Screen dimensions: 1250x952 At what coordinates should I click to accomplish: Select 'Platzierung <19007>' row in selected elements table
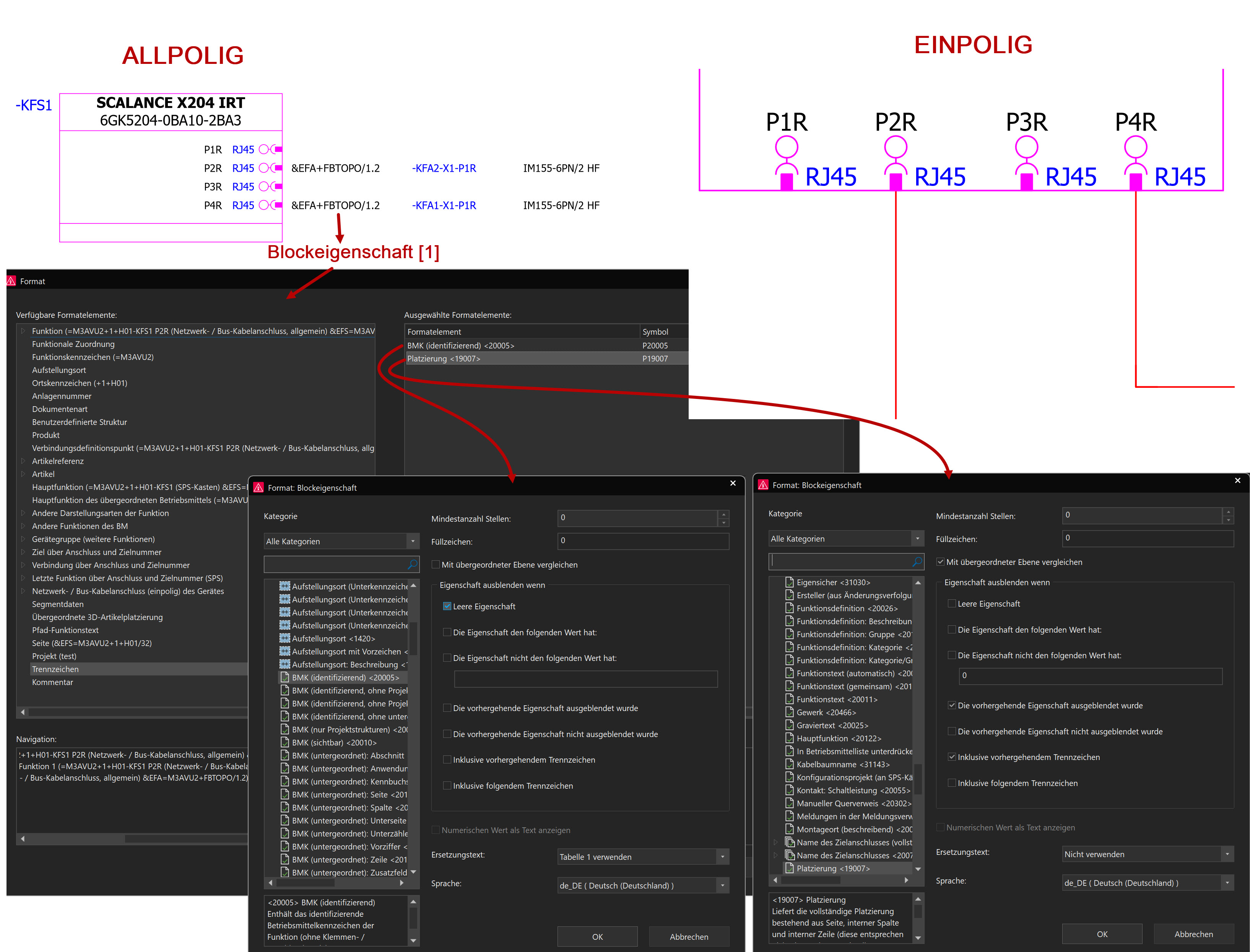coord(546,359)
